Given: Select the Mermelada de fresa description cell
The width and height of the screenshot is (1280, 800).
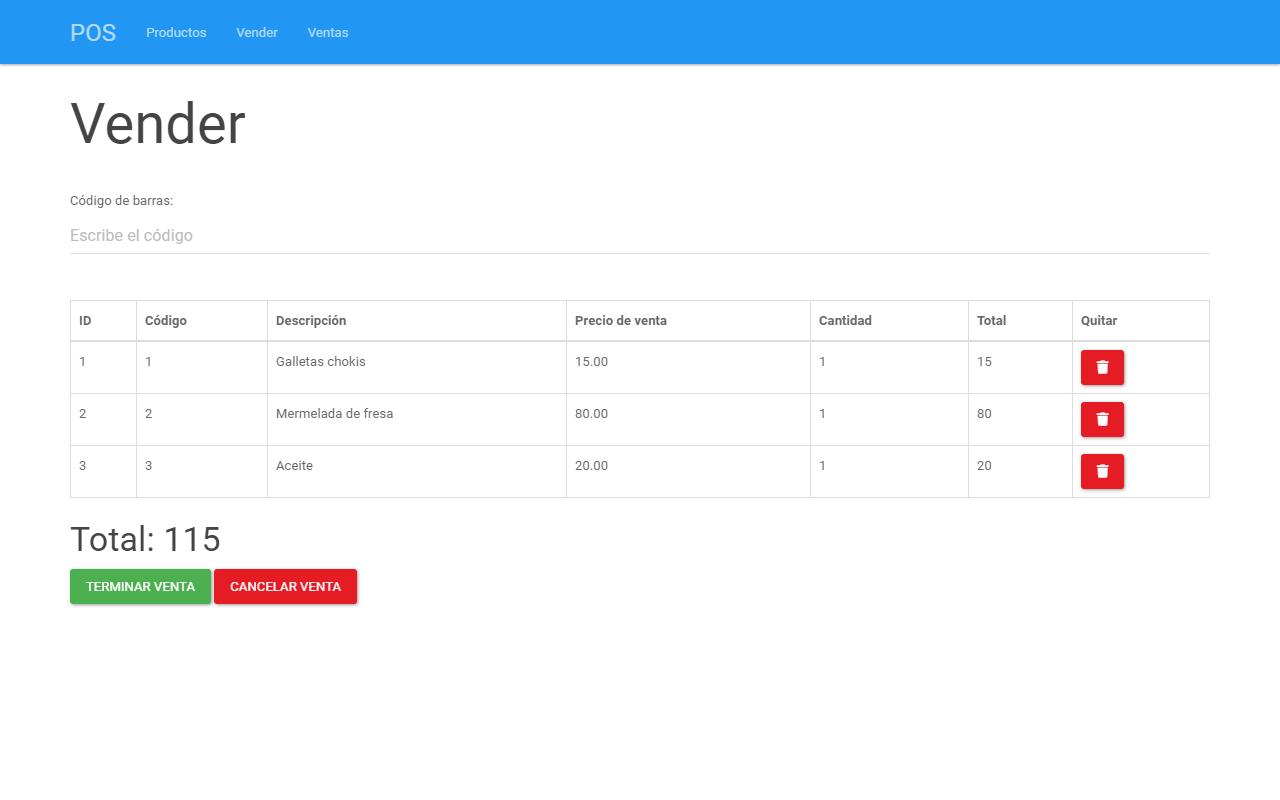Looking at the screenshot, I should [x=334, y=414].
